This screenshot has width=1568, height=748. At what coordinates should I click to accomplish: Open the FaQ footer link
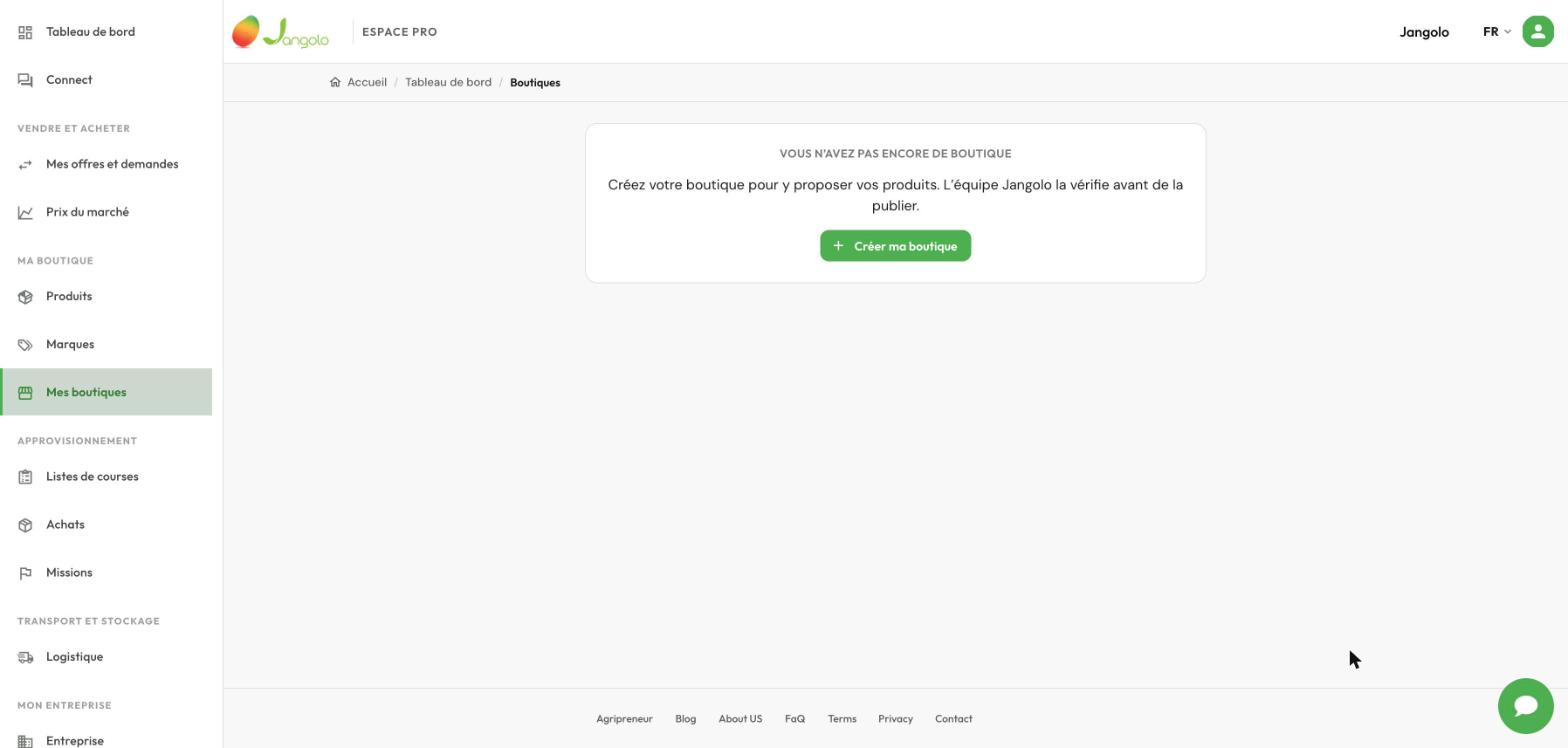click(x=795, y=719)
